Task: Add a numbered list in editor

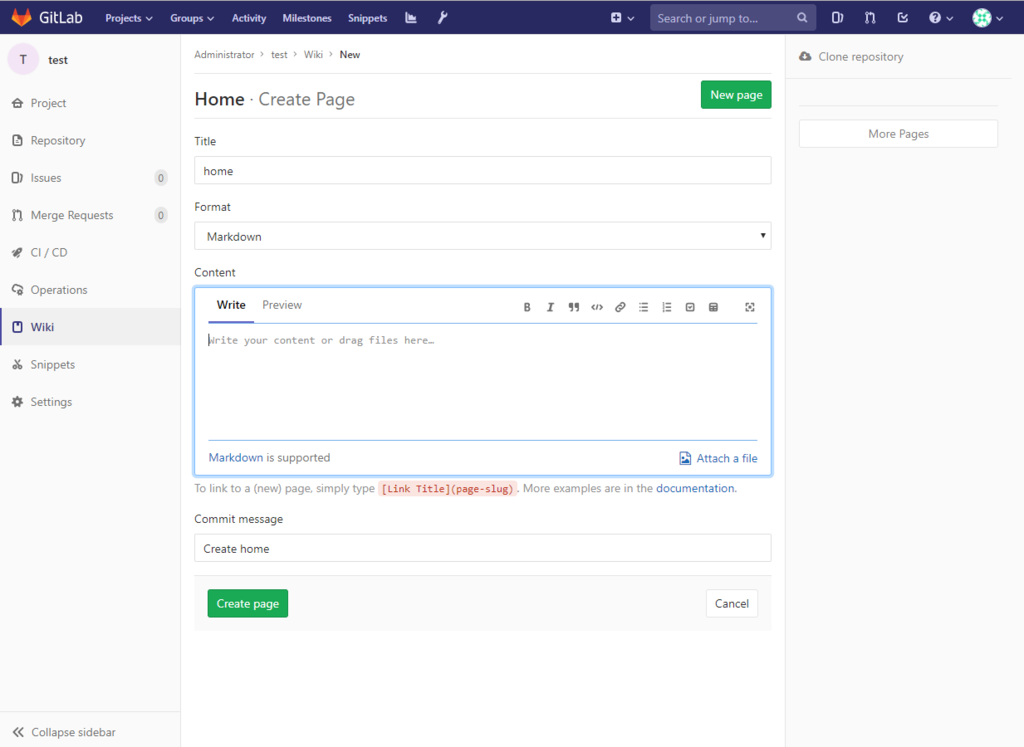Action: [x=667, y=307]
